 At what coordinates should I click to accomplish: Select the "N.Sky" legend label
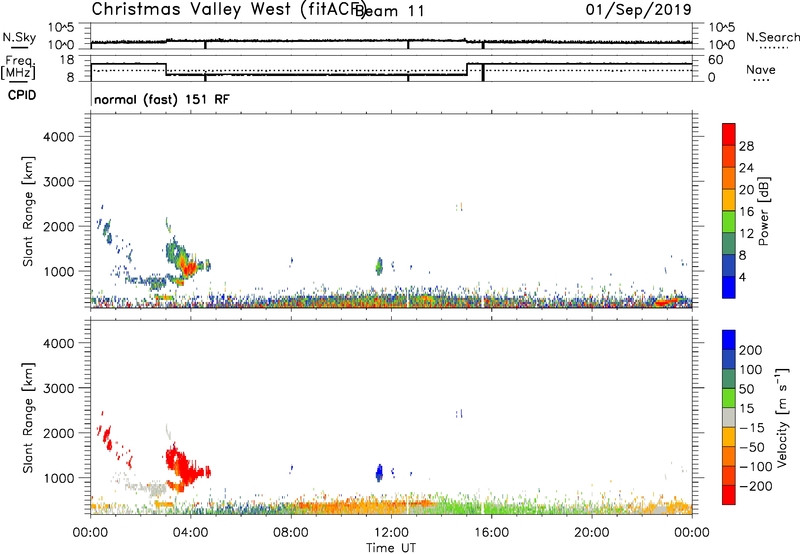click(x=19, y=37)
